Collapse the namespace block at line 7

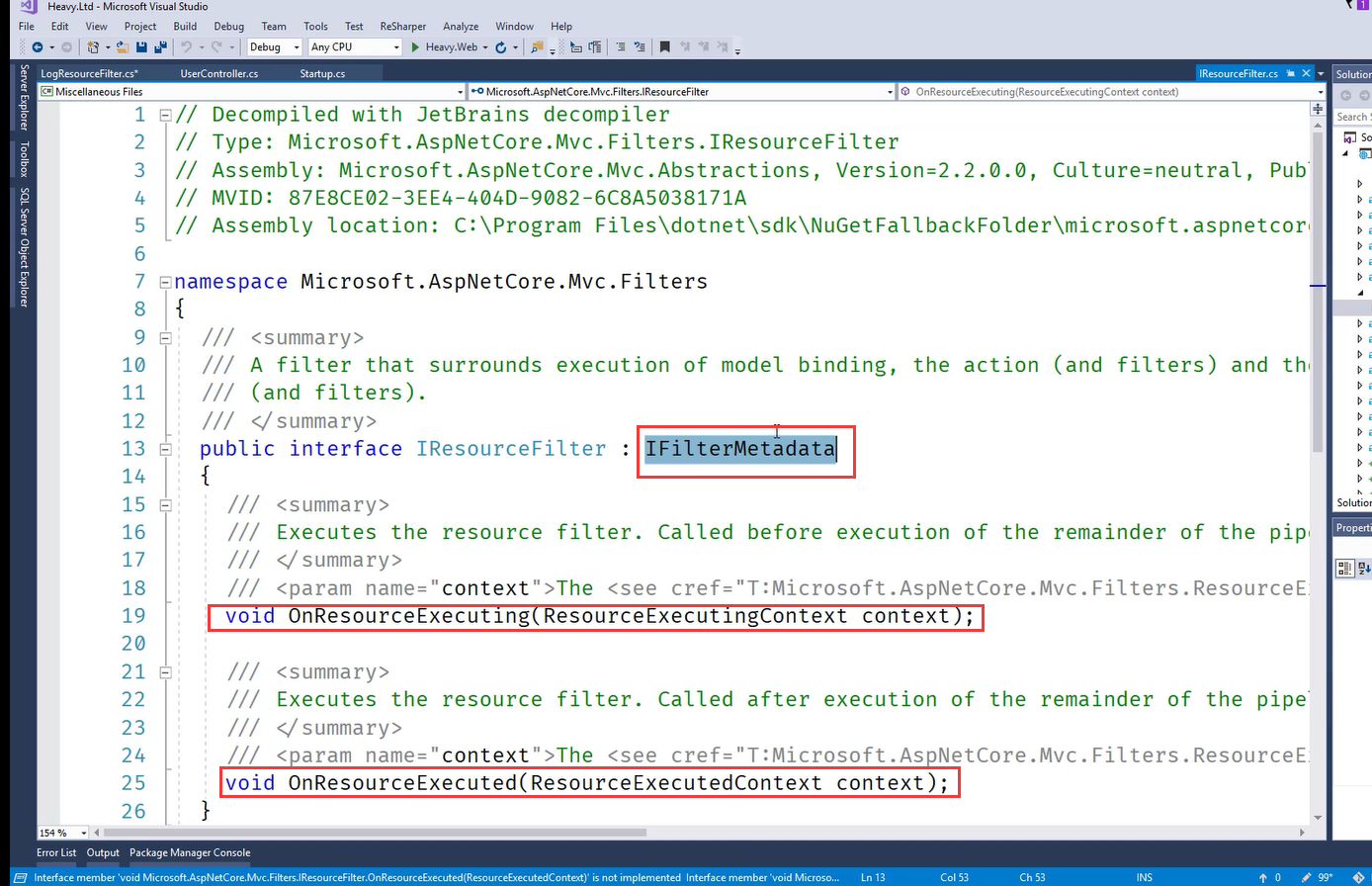[165, 282]
